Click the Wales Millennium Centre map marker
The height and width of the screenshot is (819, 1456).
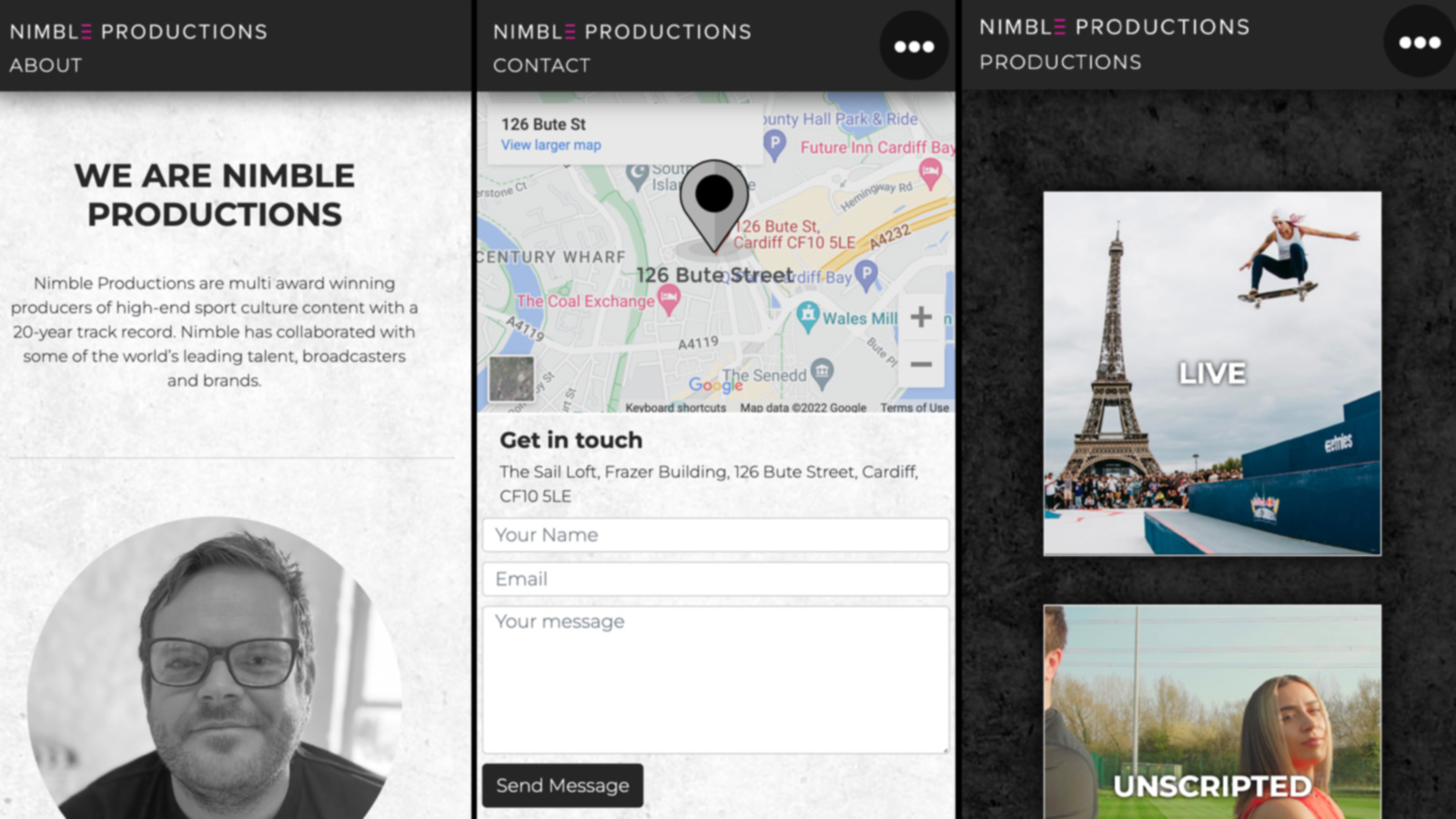807,316
